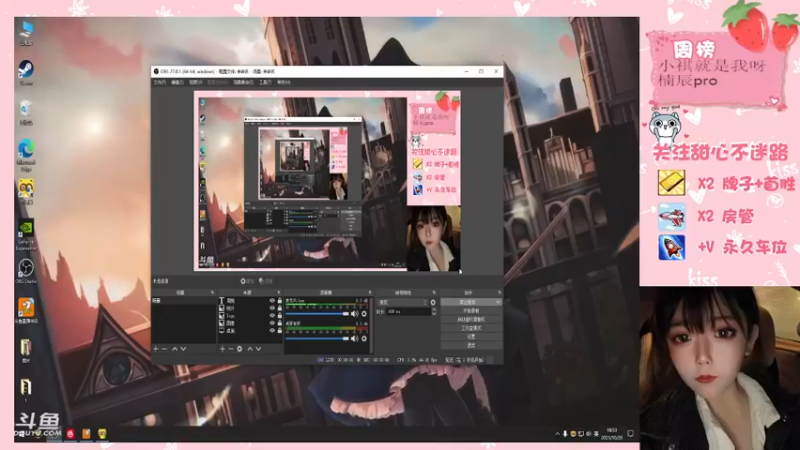Viewport: 800px width, 450px height.
Task: Add a new source with the sources plus button
Action: (222, 348)
